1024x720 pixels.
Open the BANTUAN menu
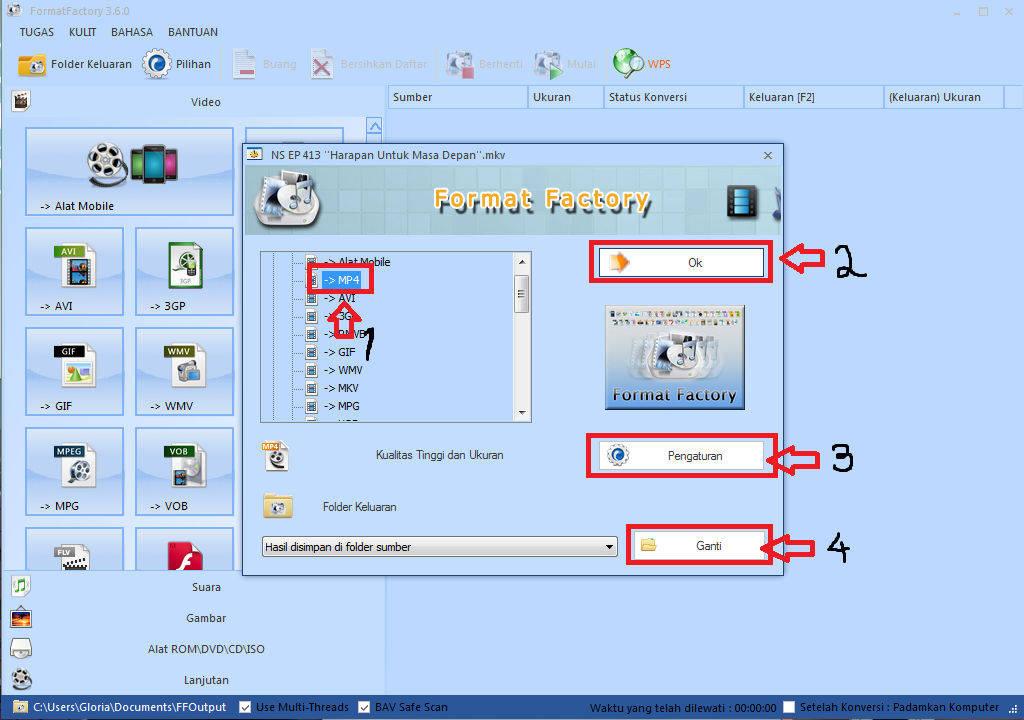(x=193, y=32)
